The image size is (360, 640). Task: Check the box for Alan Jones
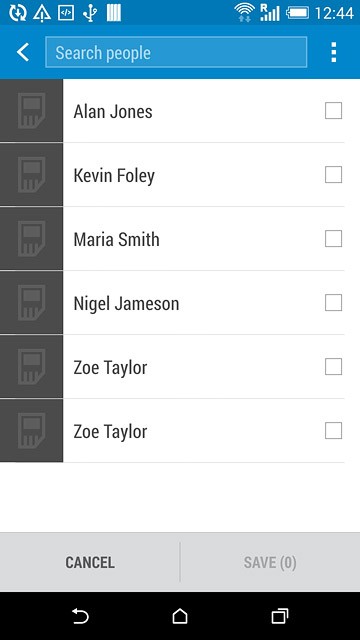(x=333, y=111)
